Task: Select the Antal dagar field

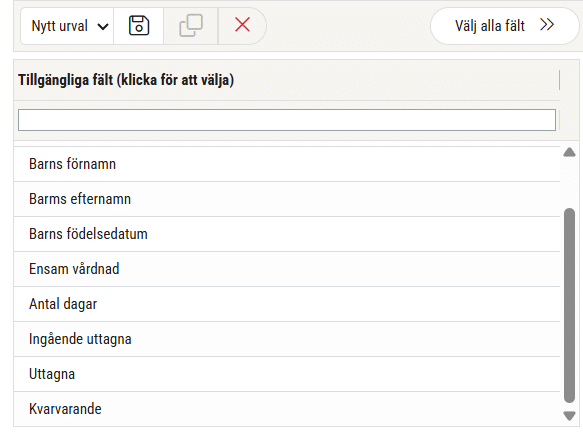Action: pyautogui.click(x=287, y=304)
